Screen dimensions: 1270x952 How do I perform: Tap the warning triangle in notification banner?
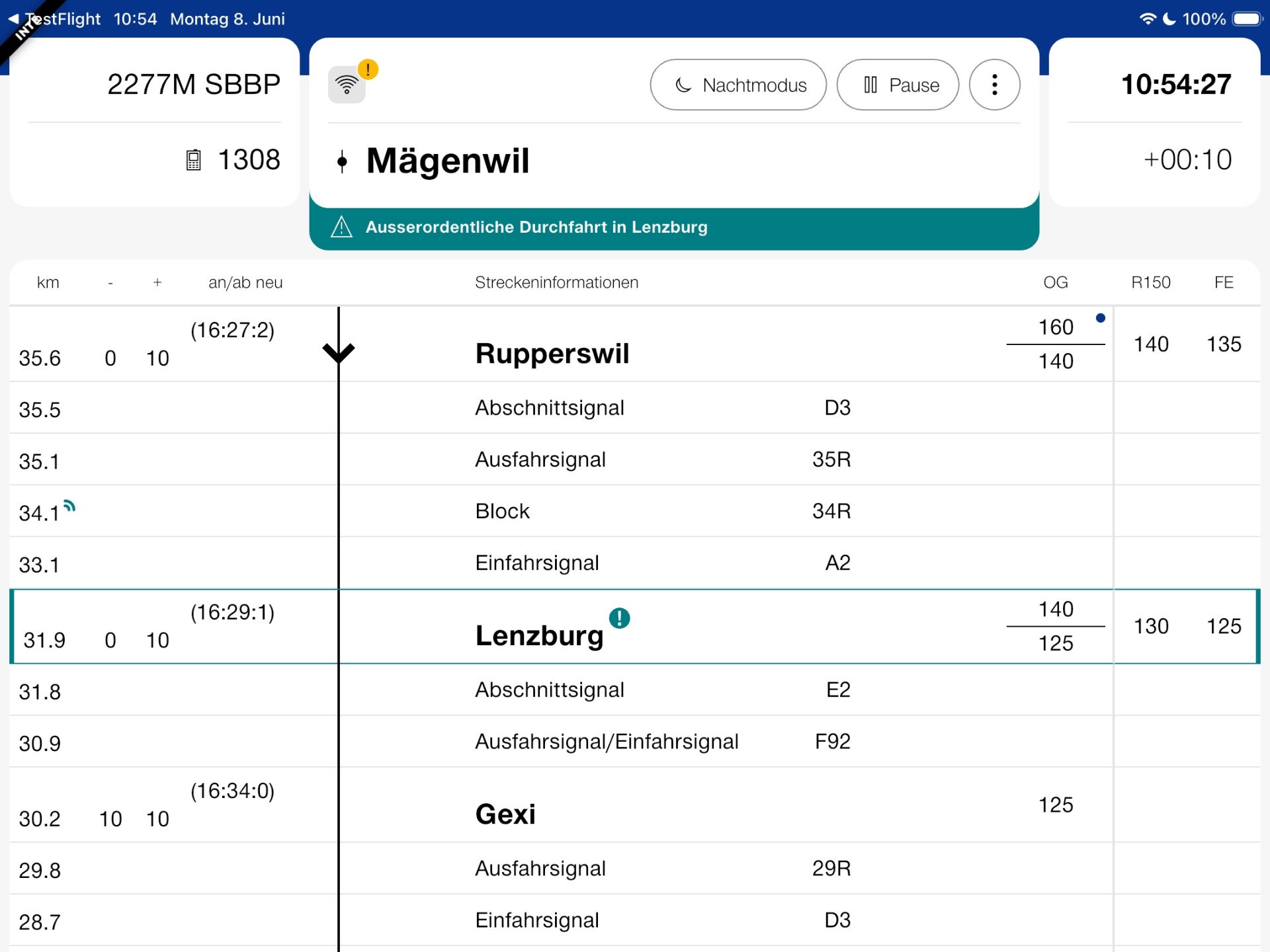341,227
